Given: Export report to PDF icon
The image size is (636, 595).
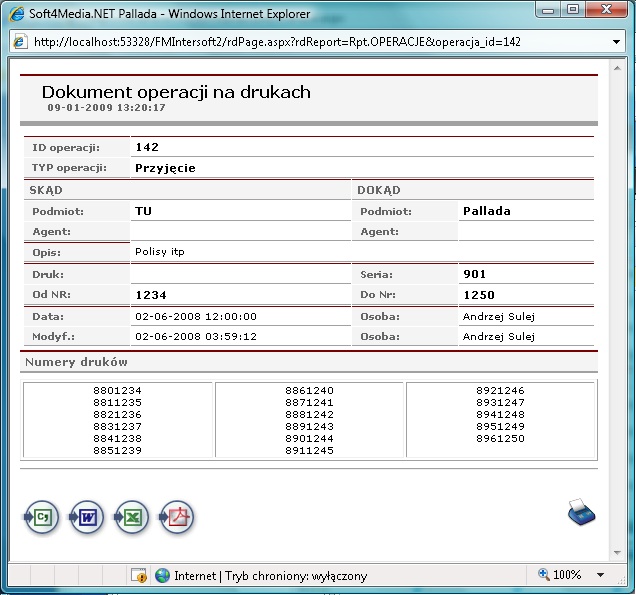Looking at the screenshot, I should tap(177, 517).
